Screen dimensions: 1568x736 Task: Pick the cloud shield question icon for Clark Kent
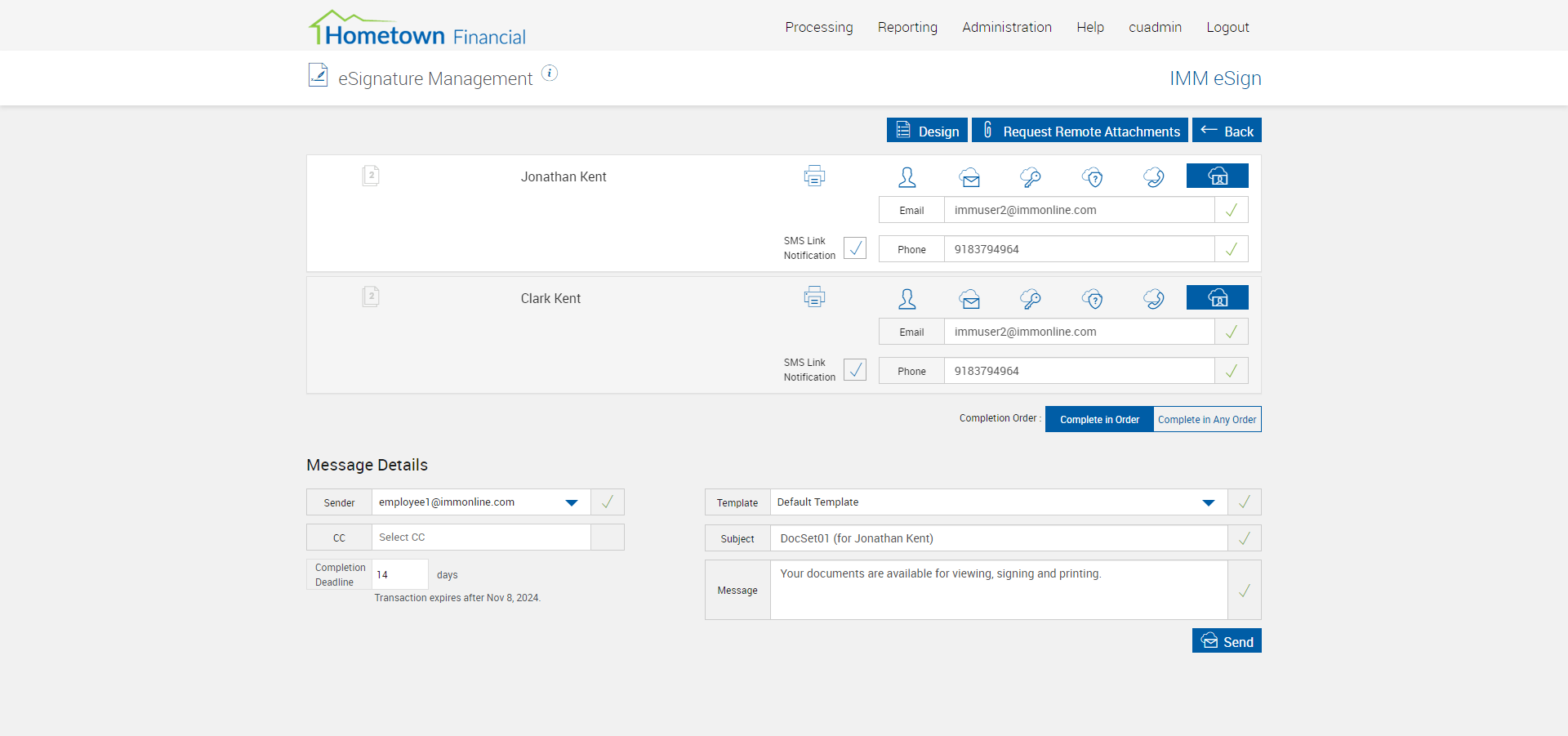point(1093,299)
